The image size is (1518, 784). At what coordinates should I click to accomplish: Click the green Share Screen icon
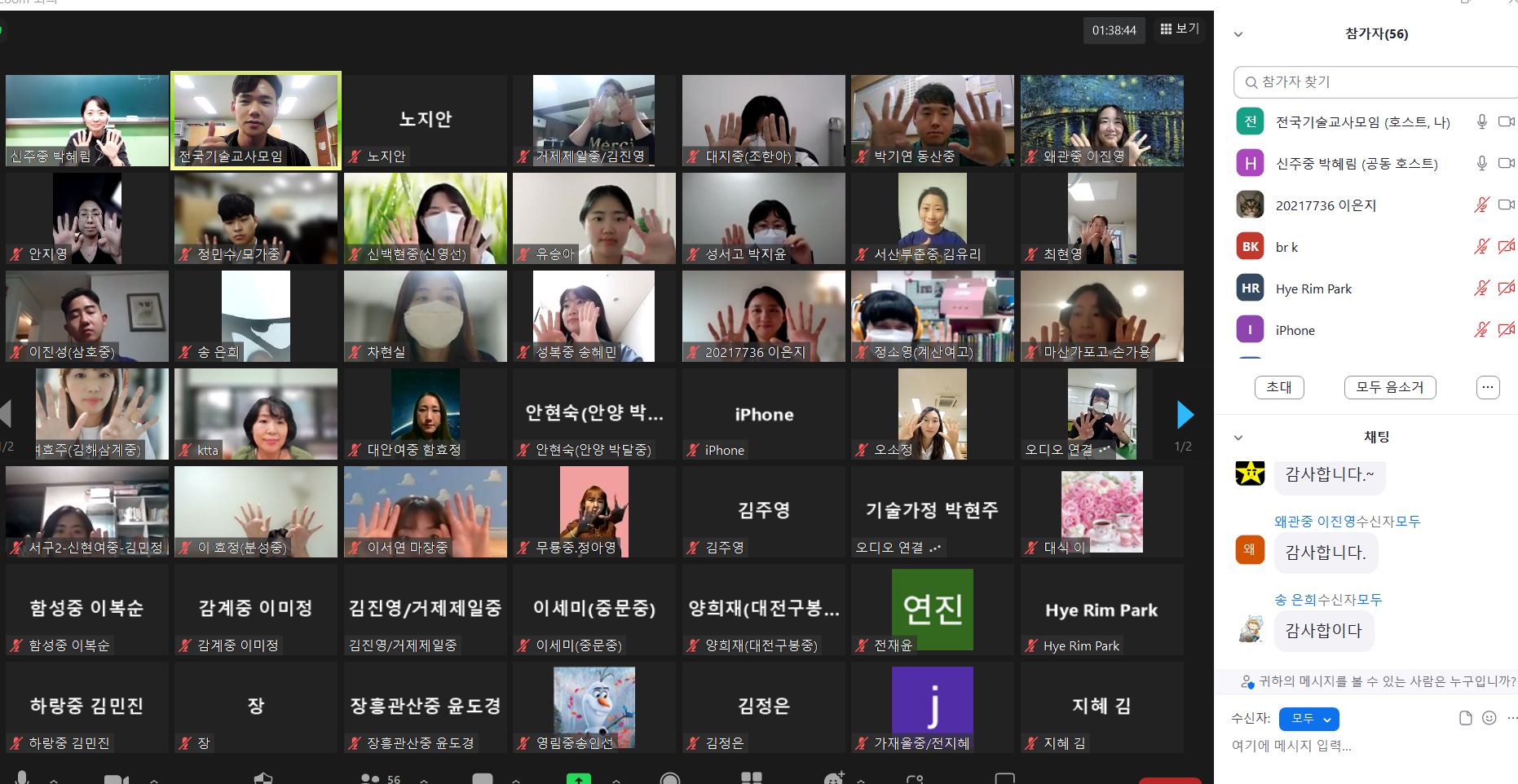click(x=578, y=778)
